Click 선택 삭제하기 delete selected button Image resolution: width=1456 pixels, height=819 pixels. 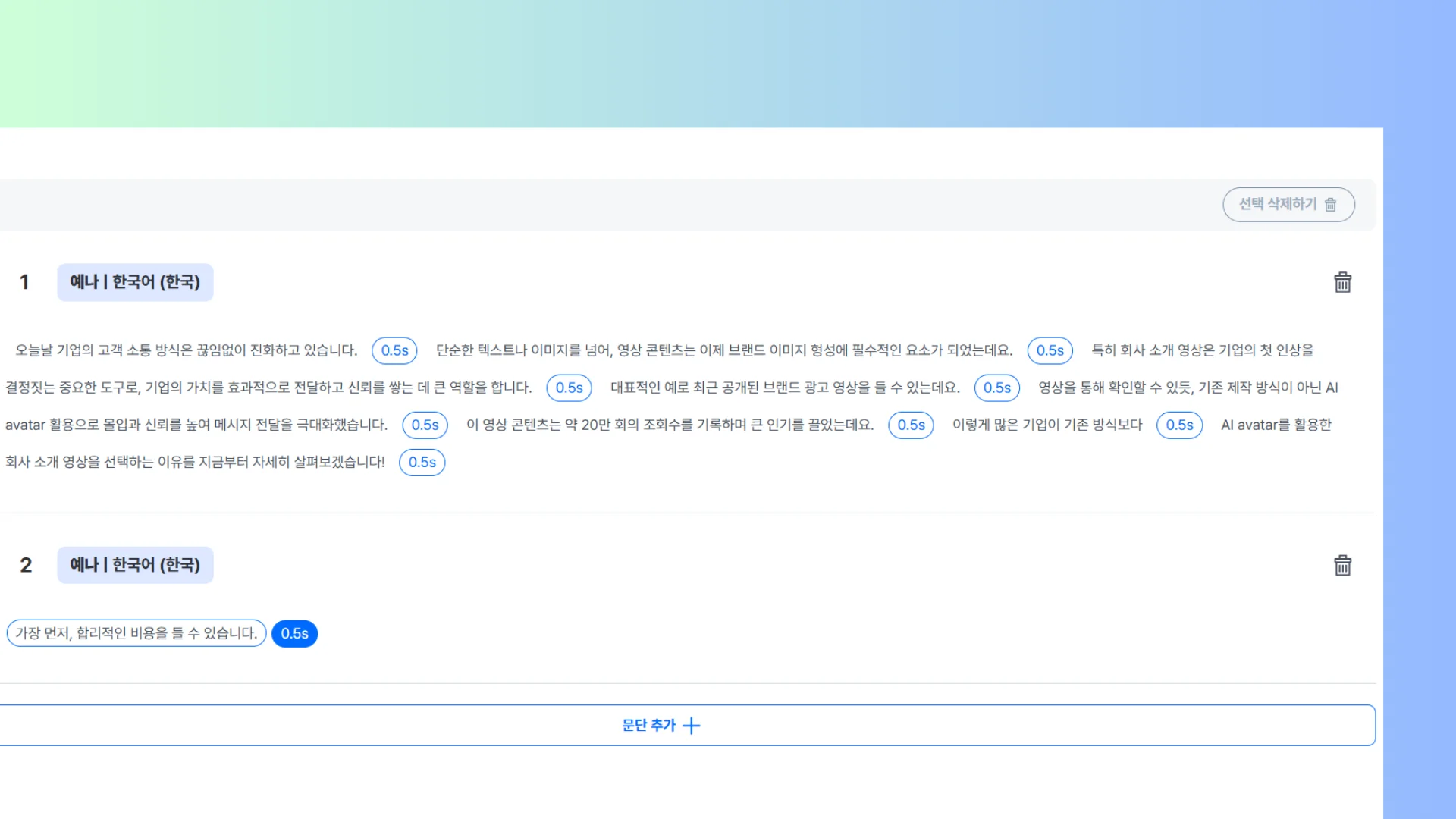(1288, 204)
